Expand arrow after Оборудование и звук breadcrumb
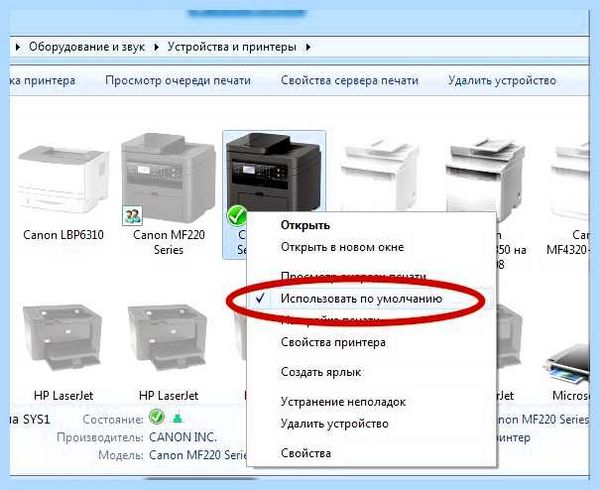 point(156,47)
